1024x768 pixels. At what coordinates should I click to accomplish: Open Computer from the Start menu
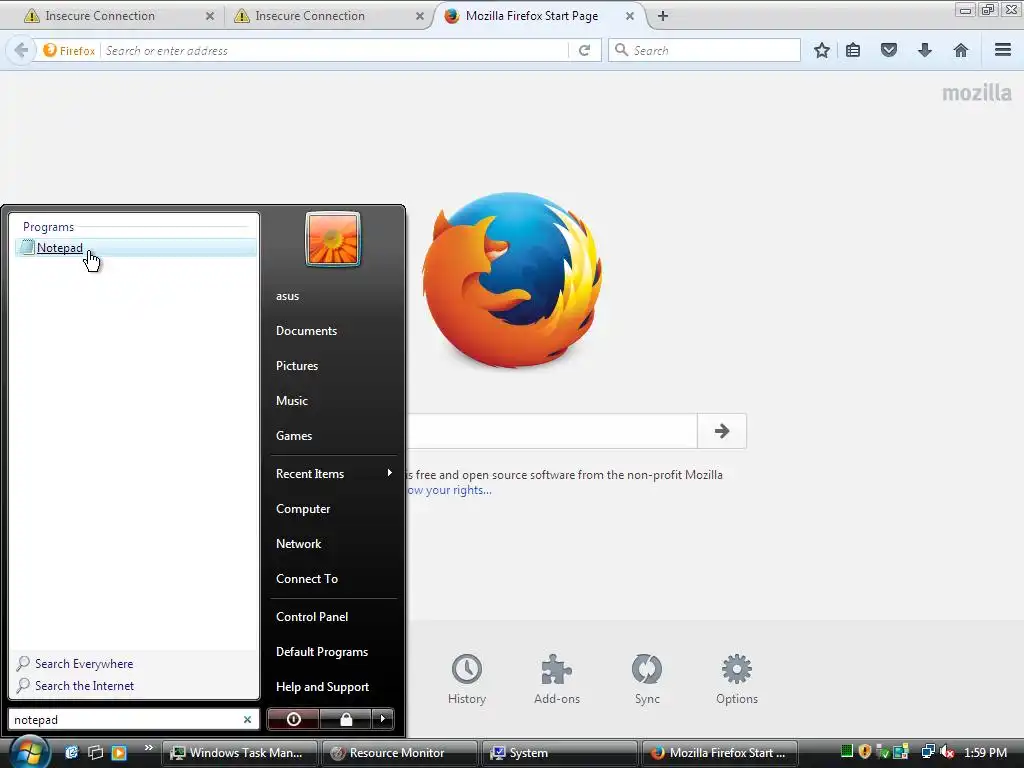[303, 509]
